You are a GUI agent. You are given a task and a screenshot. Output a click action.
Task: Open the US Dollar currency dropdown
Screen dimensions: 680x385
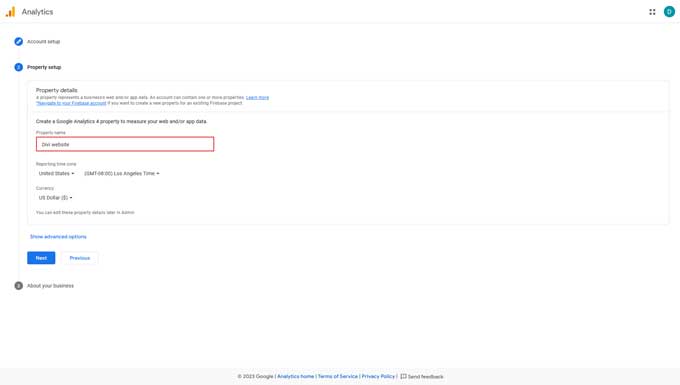pos(56,198)
